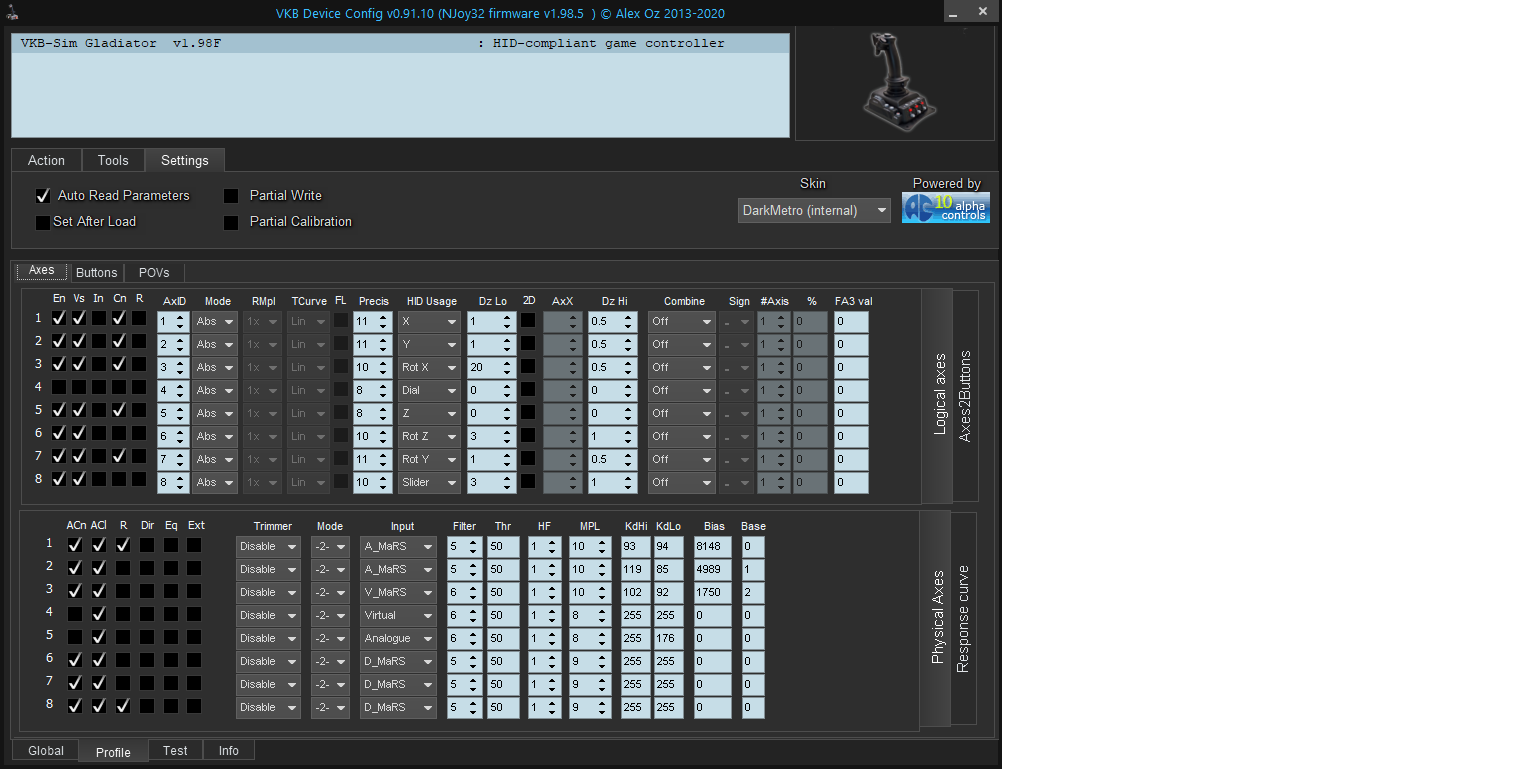Click Precis stepper for logical axis 3
Screen dimensions: 1536x769
click(x=384, y=368)
